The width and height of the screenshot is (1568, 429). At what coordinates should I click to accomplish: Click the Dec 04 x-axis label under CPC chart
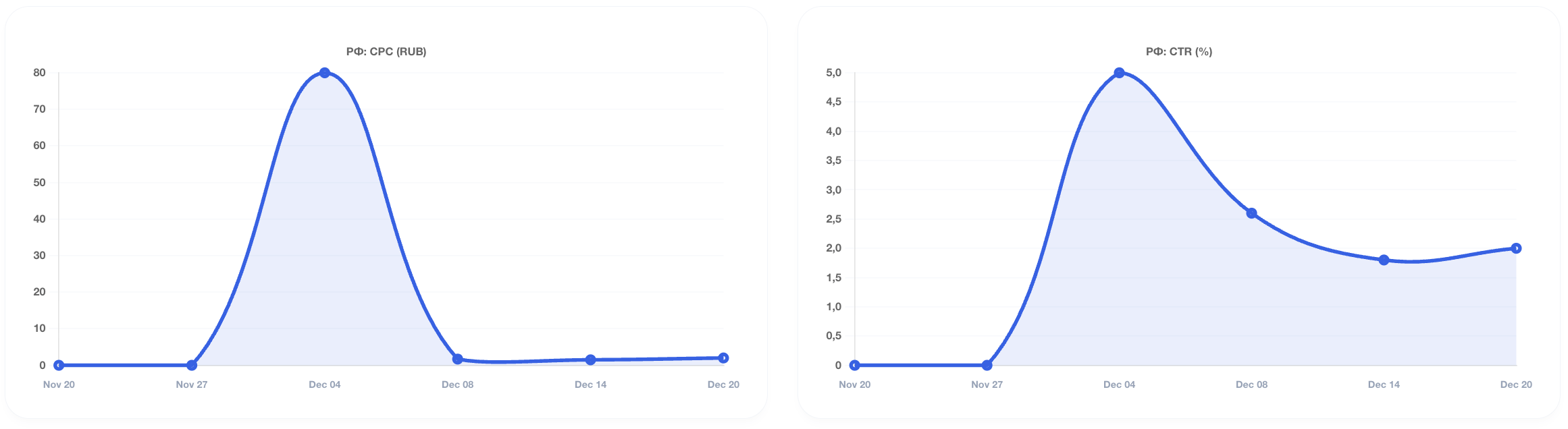coord(325,384)
